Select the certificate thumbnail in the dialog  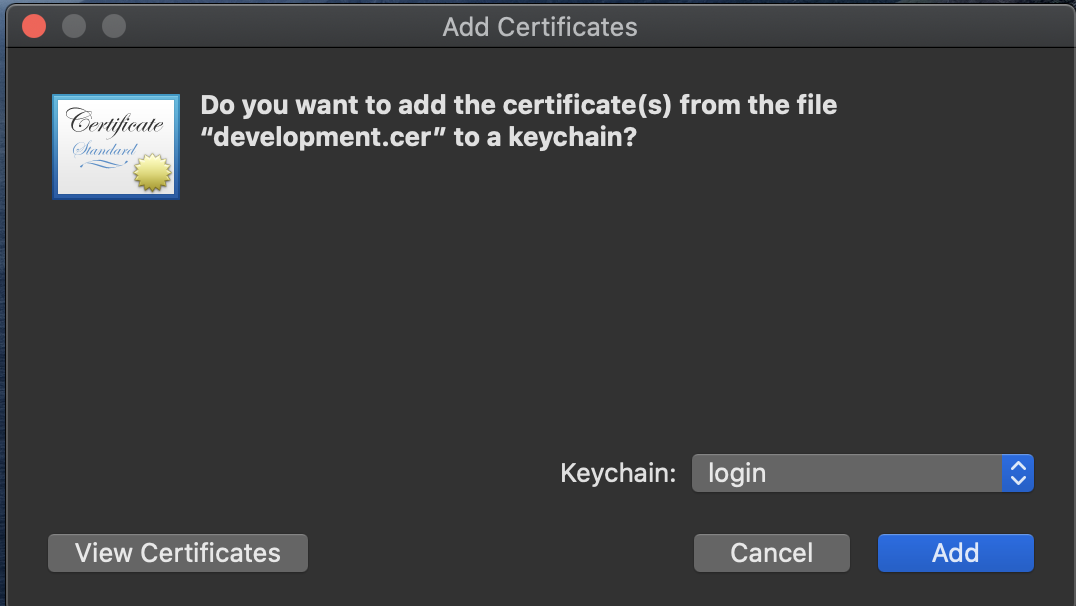coord(115,146)
